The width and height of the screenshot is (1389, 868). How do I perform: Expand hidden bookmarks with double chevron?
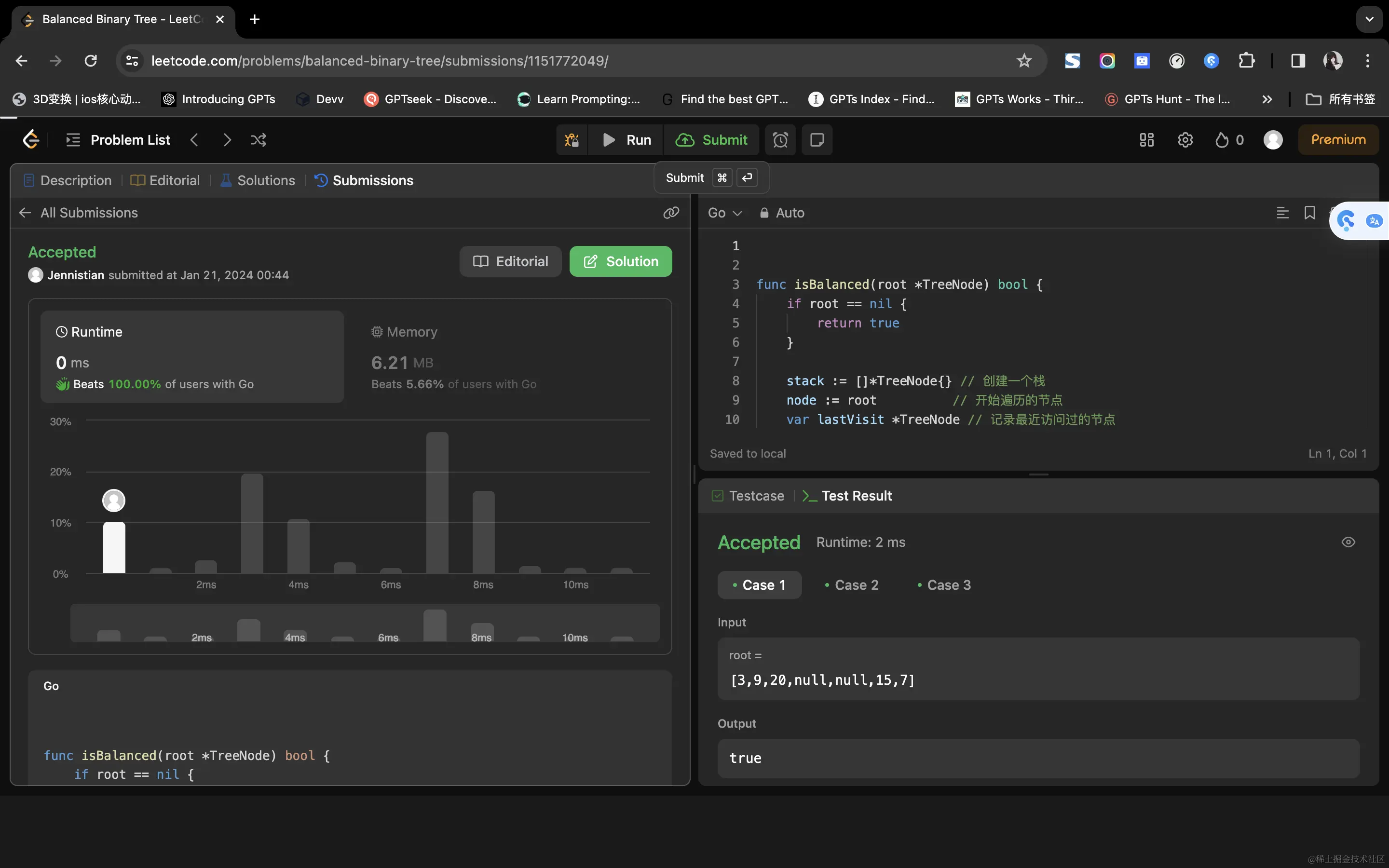point(1267,99)
